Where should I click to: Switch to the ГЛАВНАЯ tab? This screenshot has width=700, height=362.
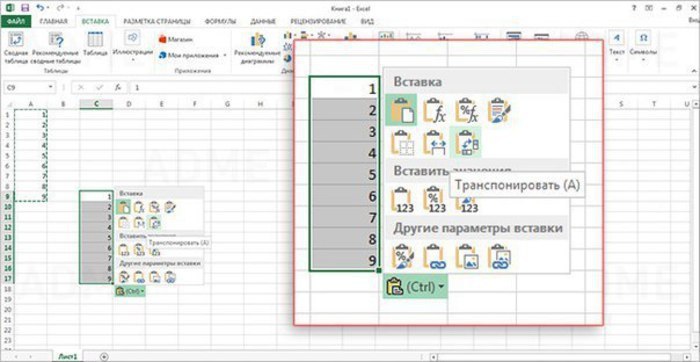(x=54, y=21)
